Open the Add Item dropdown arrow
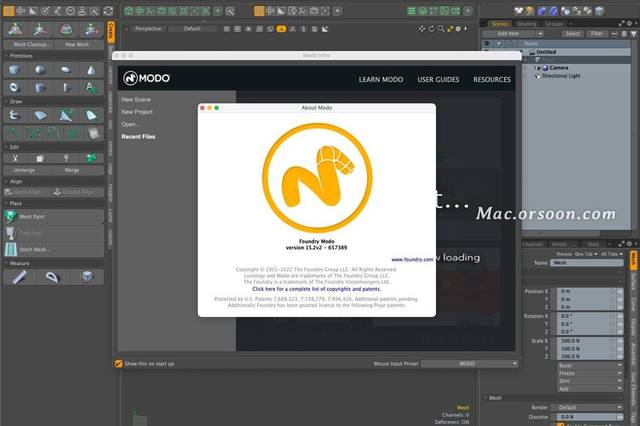Viewport: 640px width, 426px height. [x=540, y=34]
